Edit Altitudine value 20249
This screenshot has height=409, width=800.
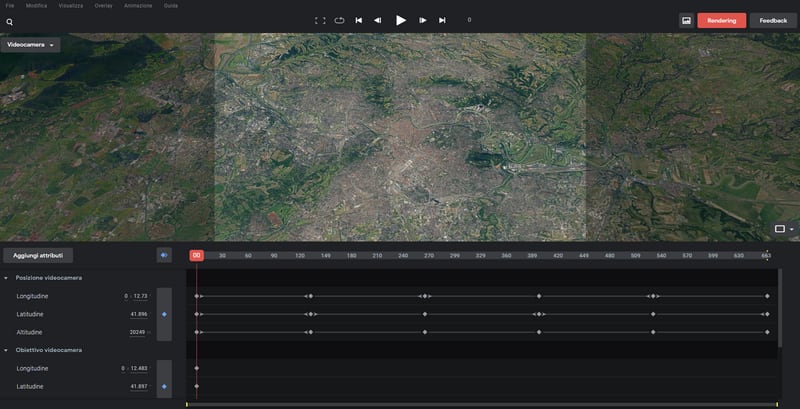point(138,333)
